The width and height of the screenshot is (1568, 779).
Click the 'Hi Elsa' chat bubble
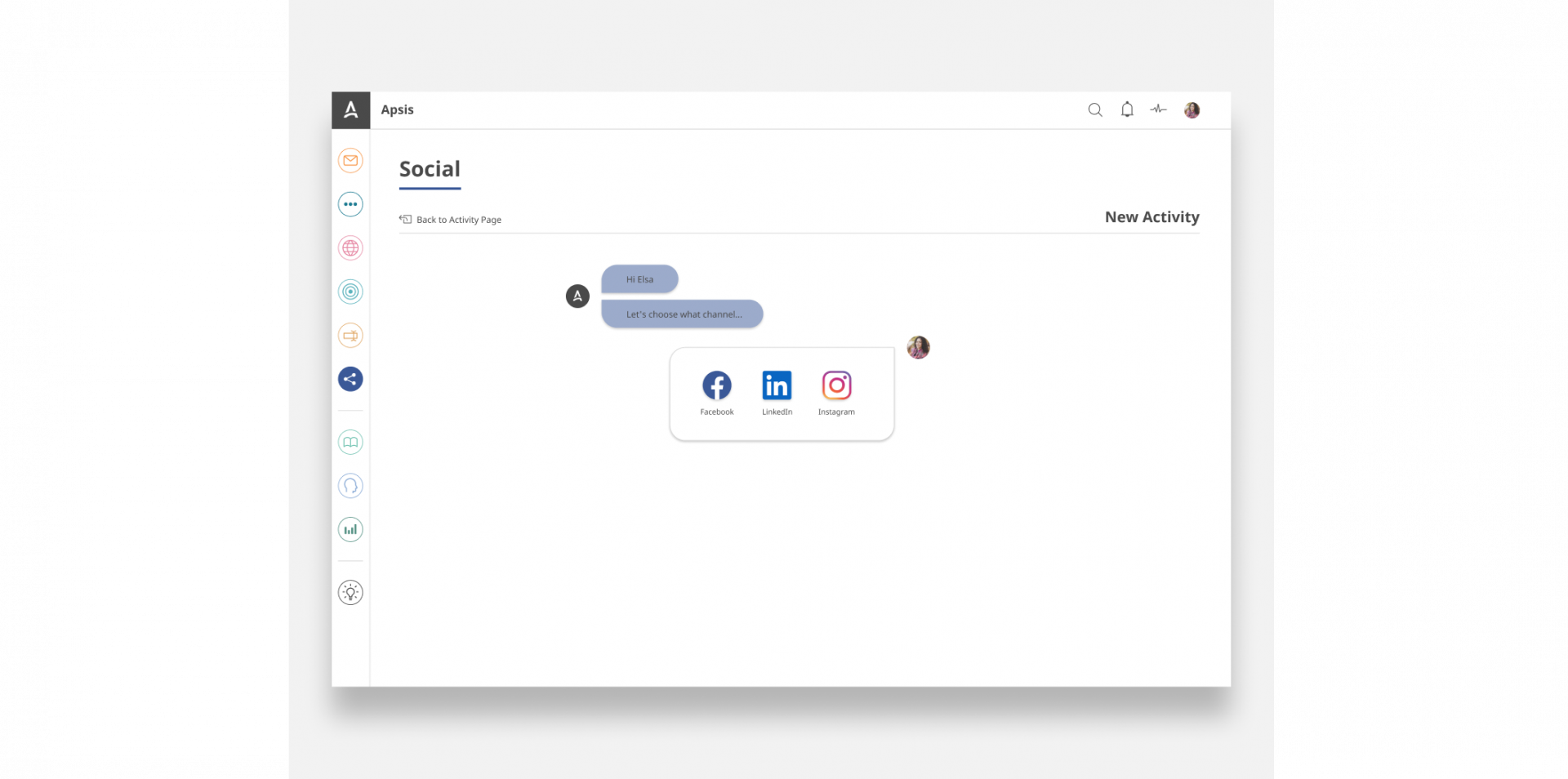pos(639,279)
